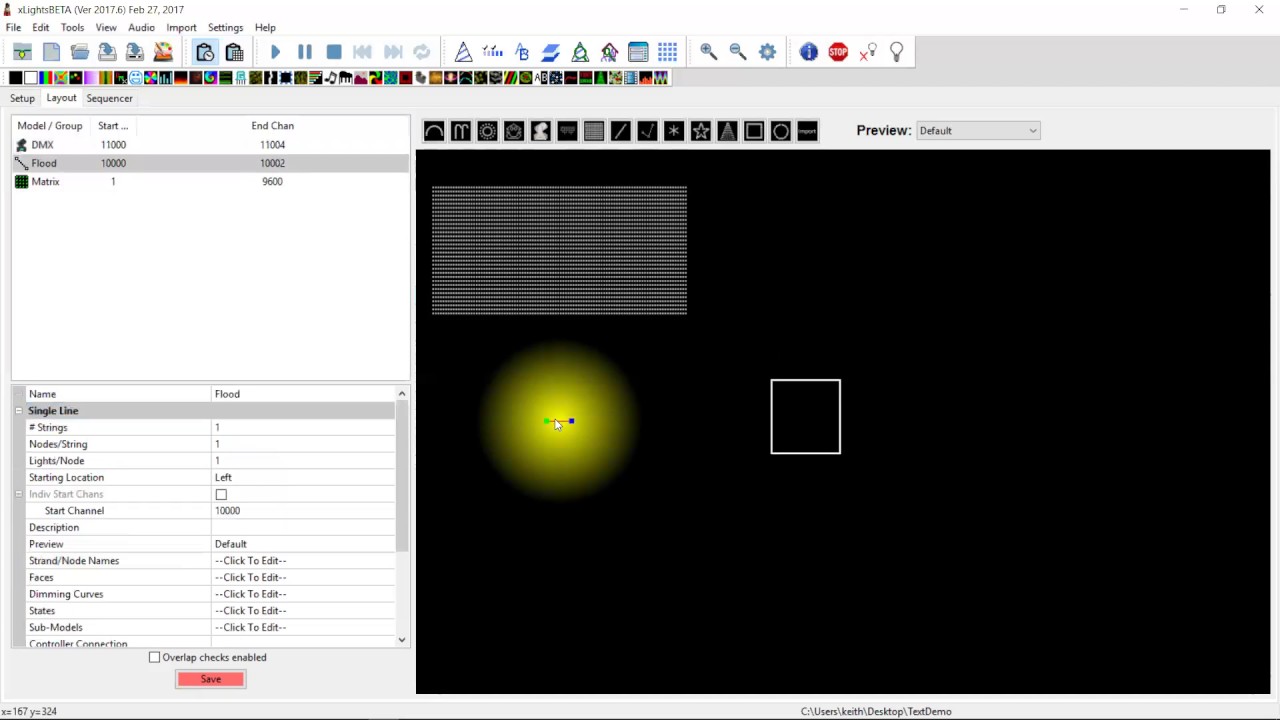
Task: Click the Start Channel value 10000
Action: [304, 511]
